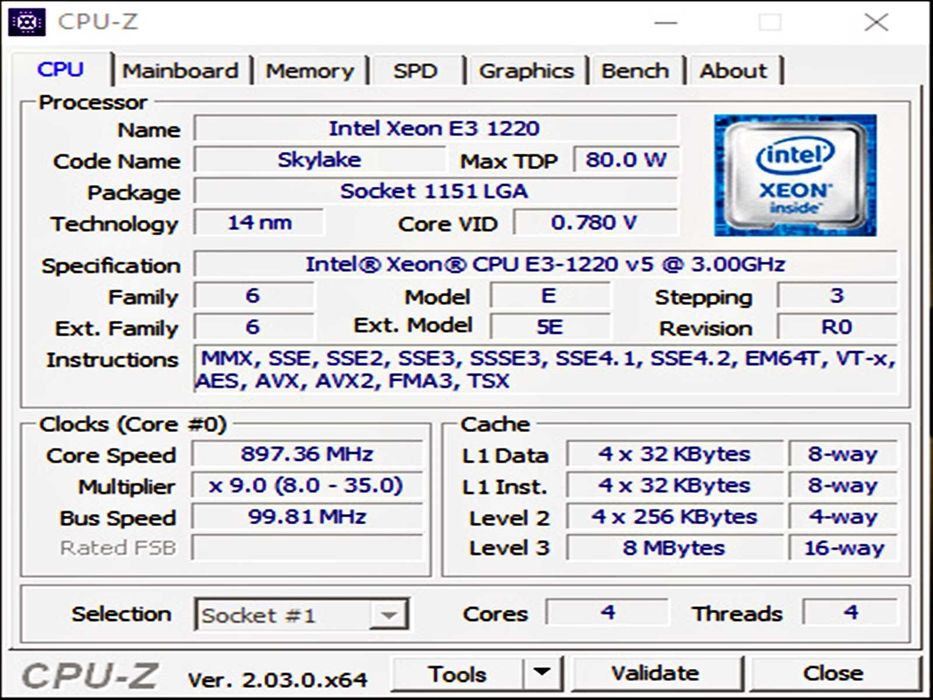The image size is (933, 700).
Task: Click the Instructions list starting with MMX
Action: (x=546, y=368)
